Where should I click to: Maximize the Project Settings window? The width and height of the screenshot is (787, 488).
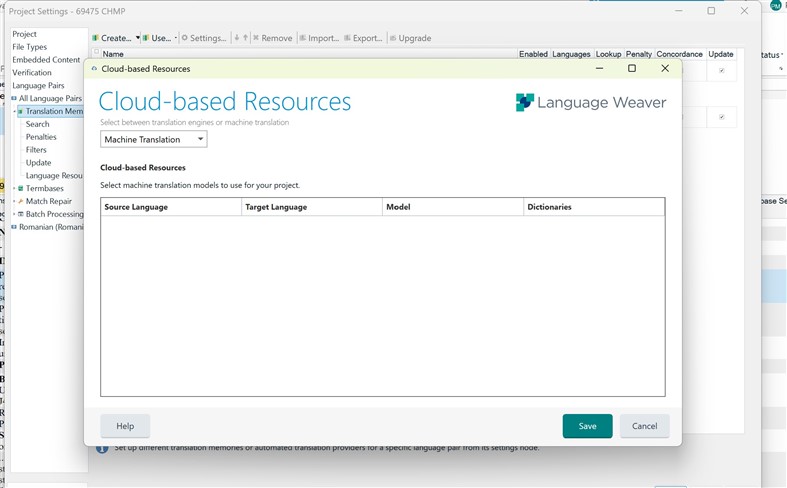(711, 11)
